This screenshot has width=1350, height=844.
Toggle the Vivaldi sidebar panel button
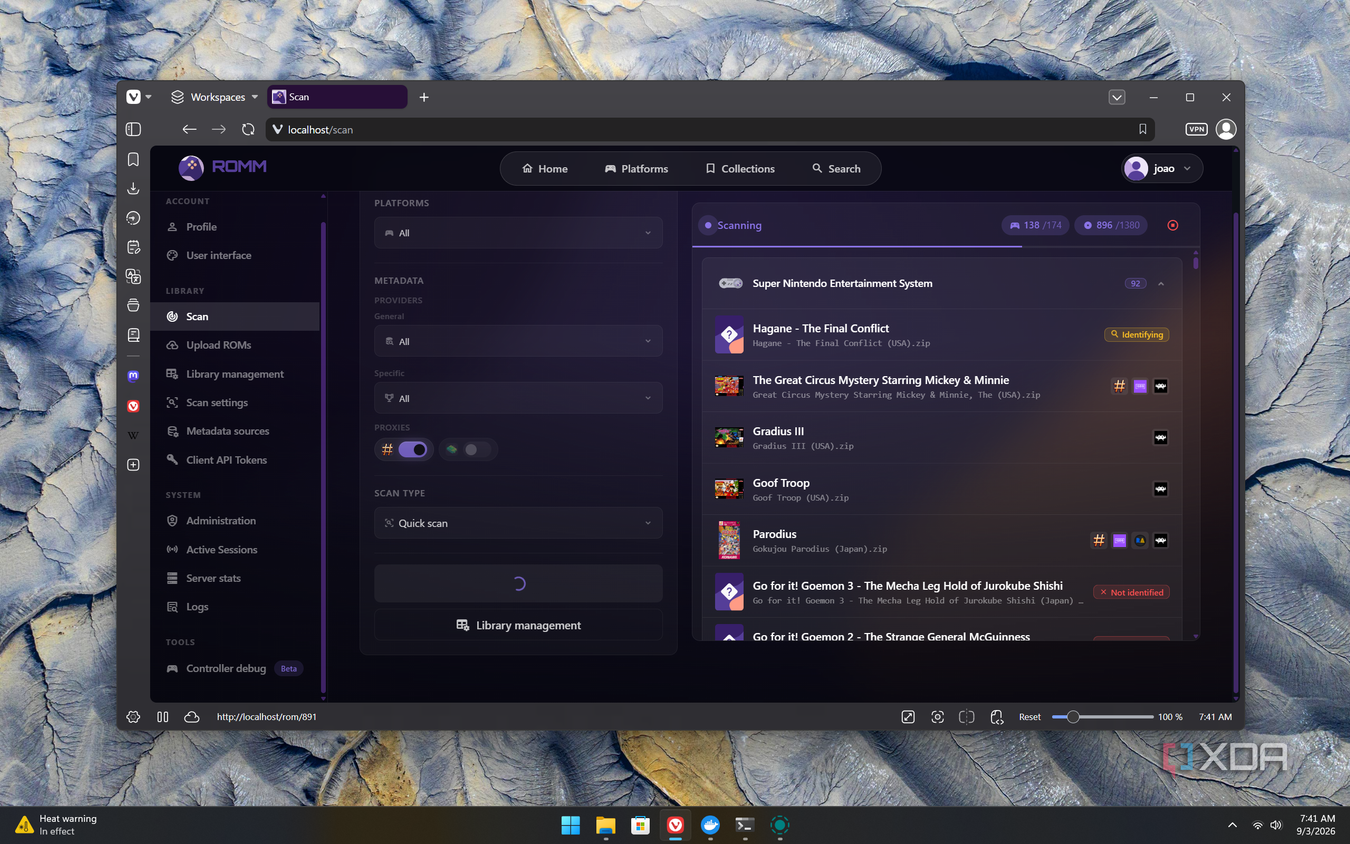133,129
